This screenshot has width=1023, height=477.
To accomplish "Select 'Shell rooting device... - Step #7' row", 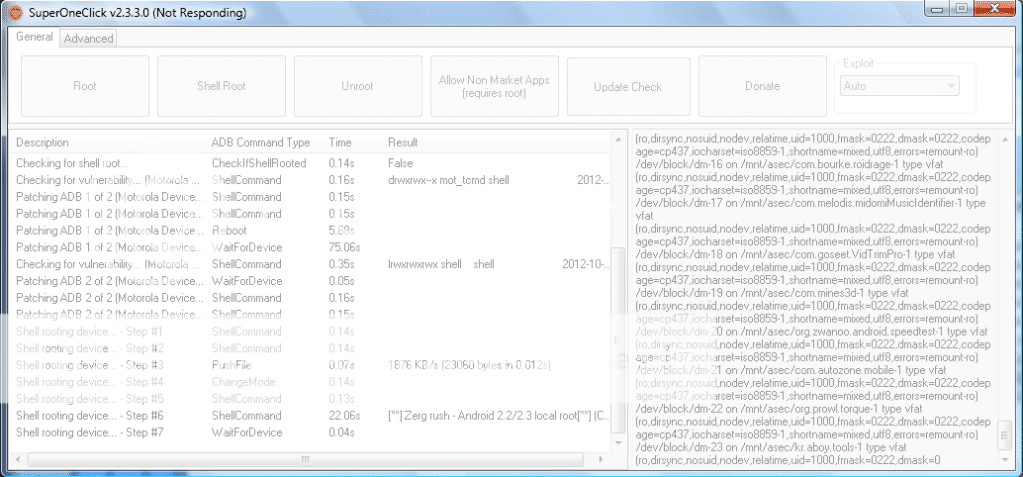I will click(x=310, y=433).
